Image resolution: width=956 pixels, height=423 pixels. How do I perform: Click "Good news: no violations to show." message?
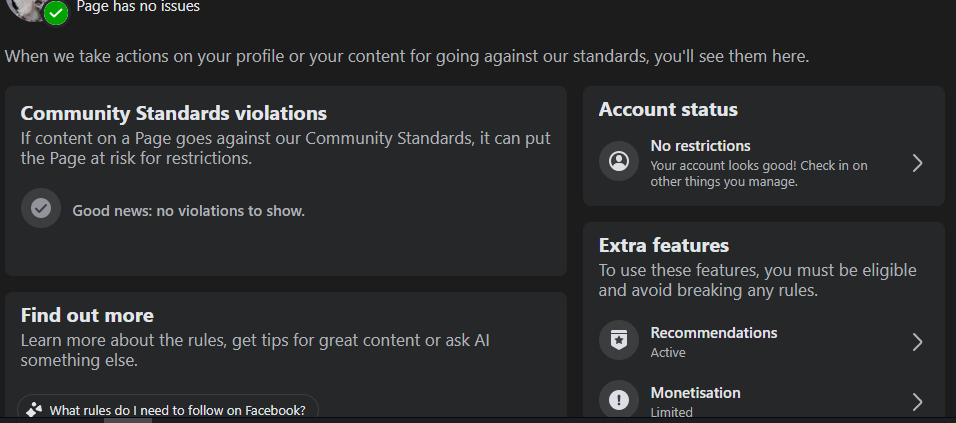click(x=188, y=211)
